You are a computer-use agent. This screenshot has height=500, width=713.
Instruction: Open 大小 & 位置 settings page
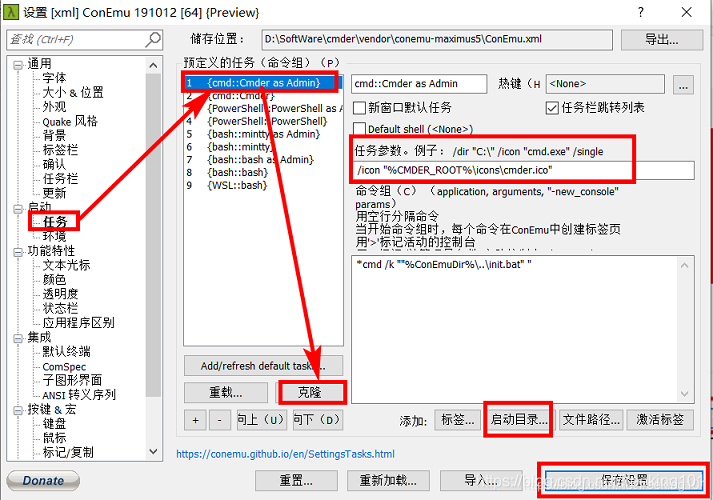[x=73, y=92]
